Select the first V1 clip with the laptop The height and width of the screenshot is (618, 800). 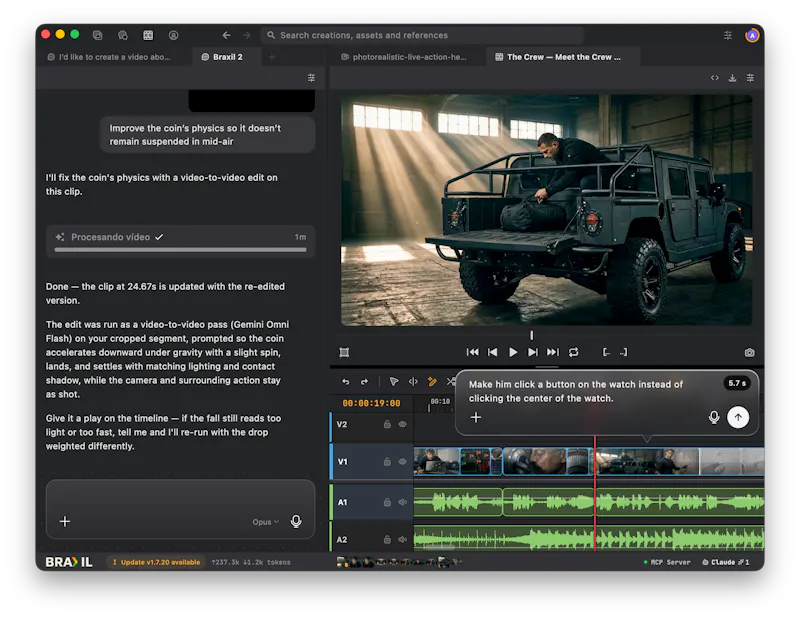pos(436,461)
